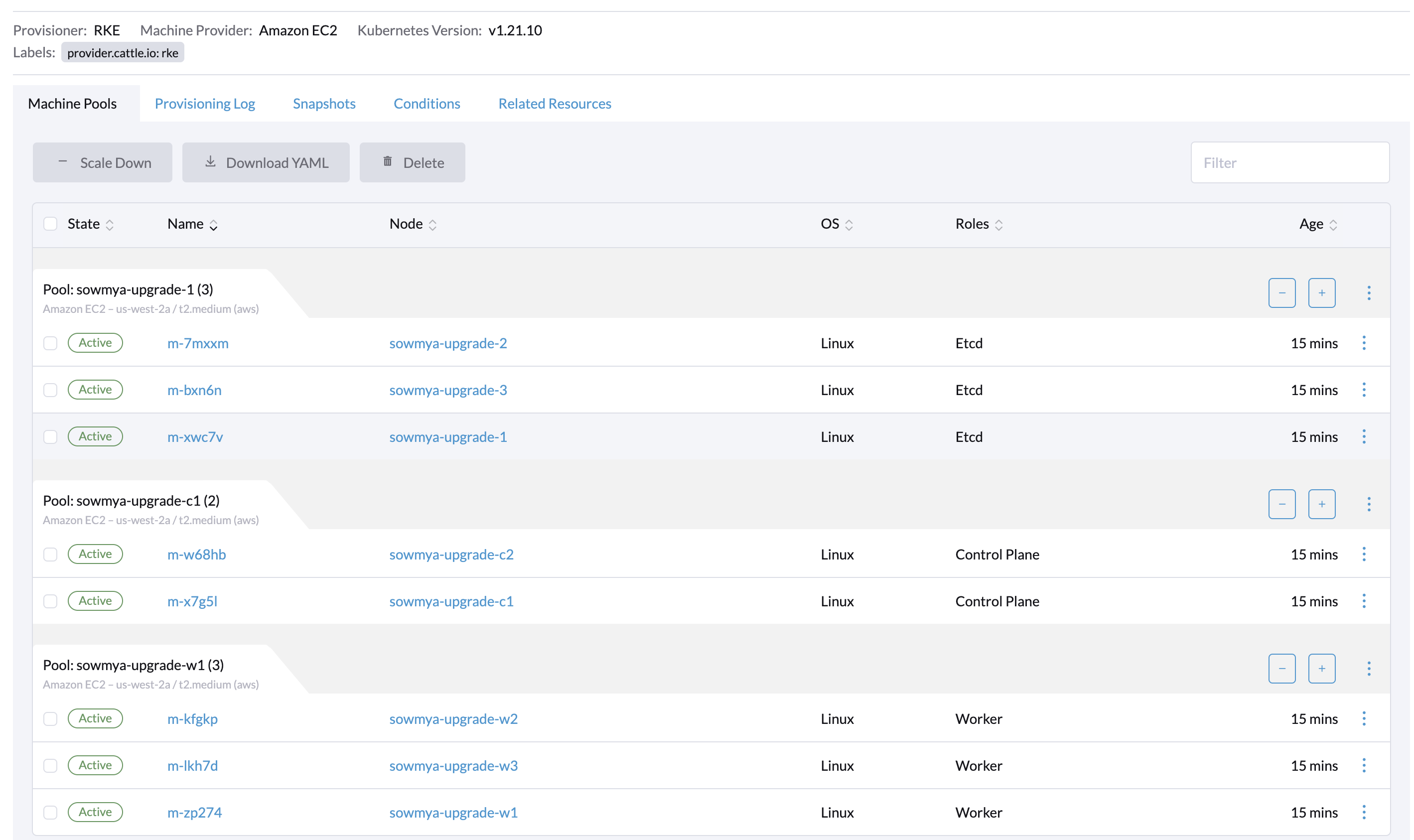Check the checkbox for machine m-bxn6n

pos(50,390)
